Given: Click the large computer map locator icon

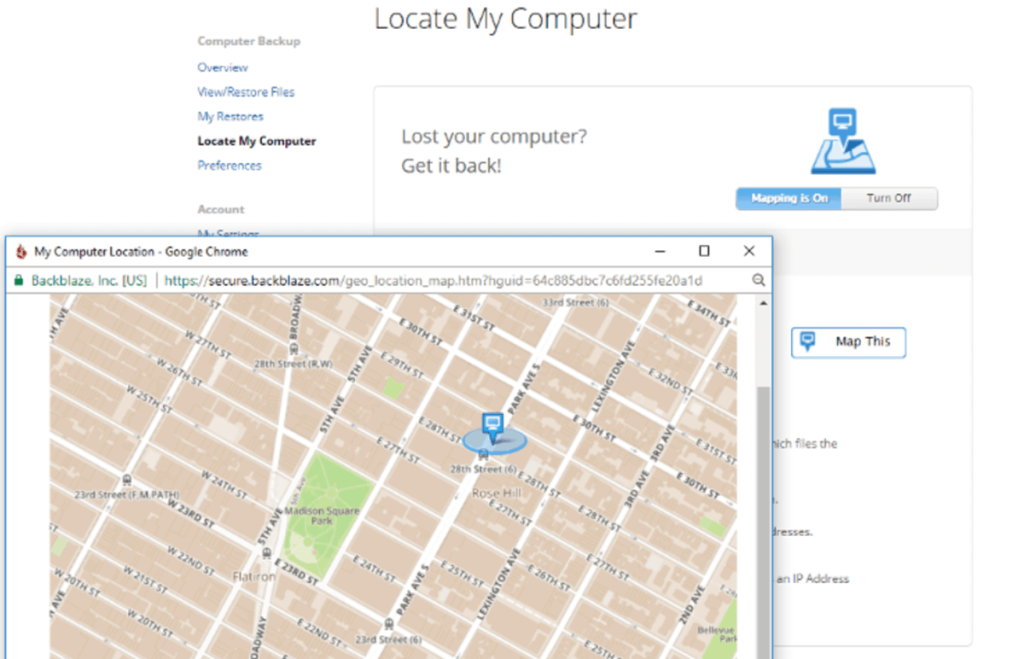Looking at the screenshot, I should pos(842,141).
